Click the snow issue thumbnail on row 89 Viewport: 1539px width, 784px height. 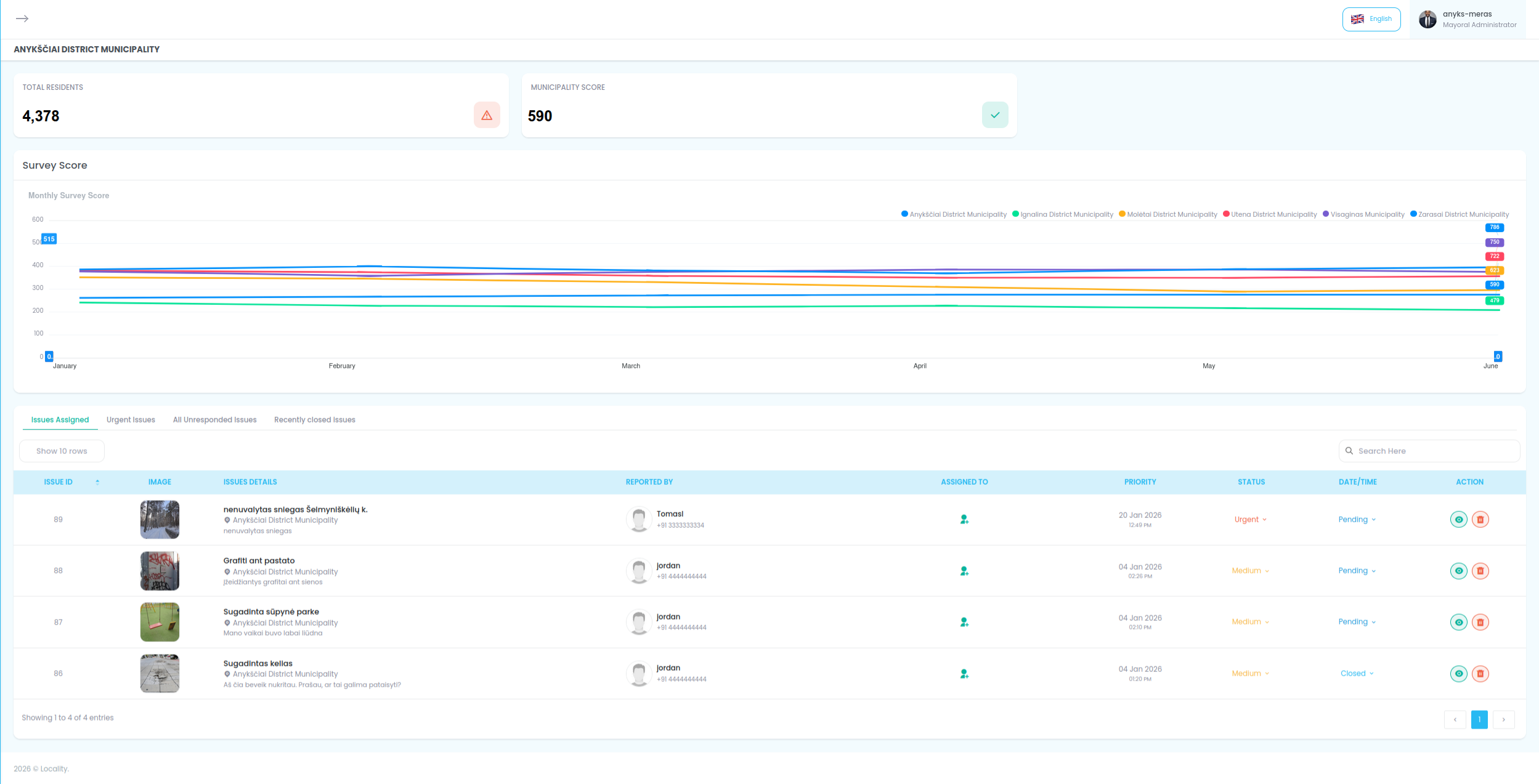pos(160,519)
